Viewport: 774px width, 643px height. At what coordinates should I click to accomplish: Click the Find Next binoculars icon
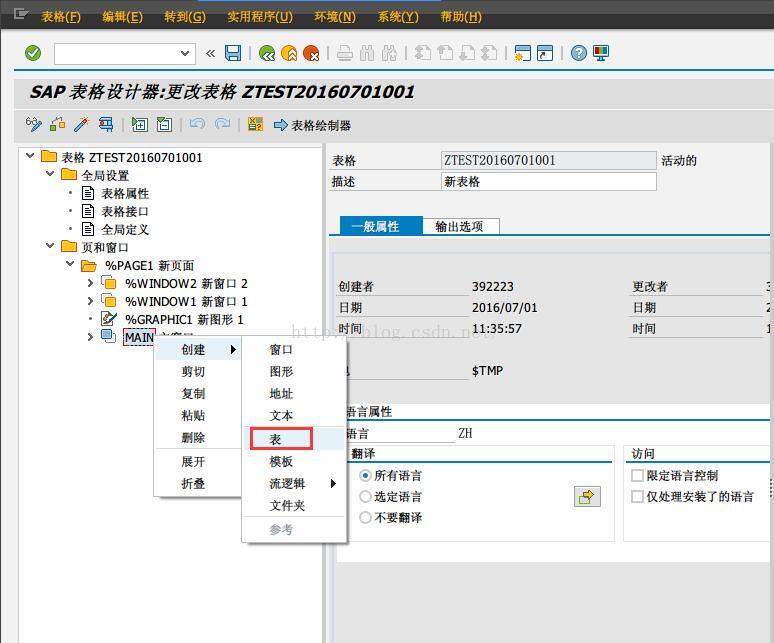click(389, 53)
